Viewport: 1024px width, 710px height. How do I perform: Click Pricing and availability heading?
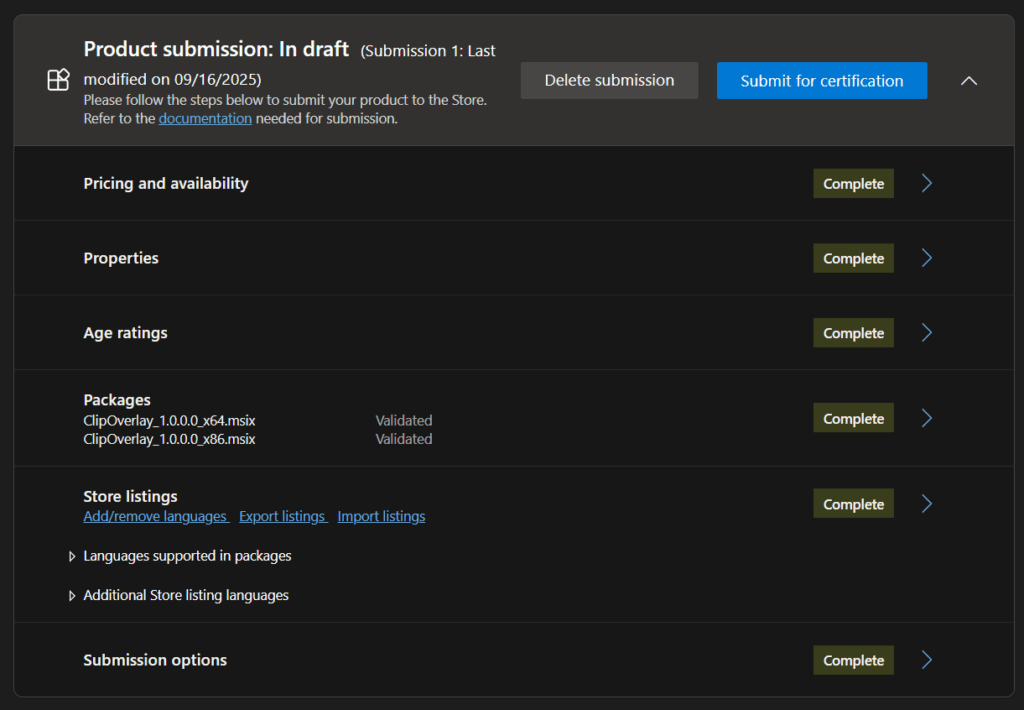pos(166,184)
